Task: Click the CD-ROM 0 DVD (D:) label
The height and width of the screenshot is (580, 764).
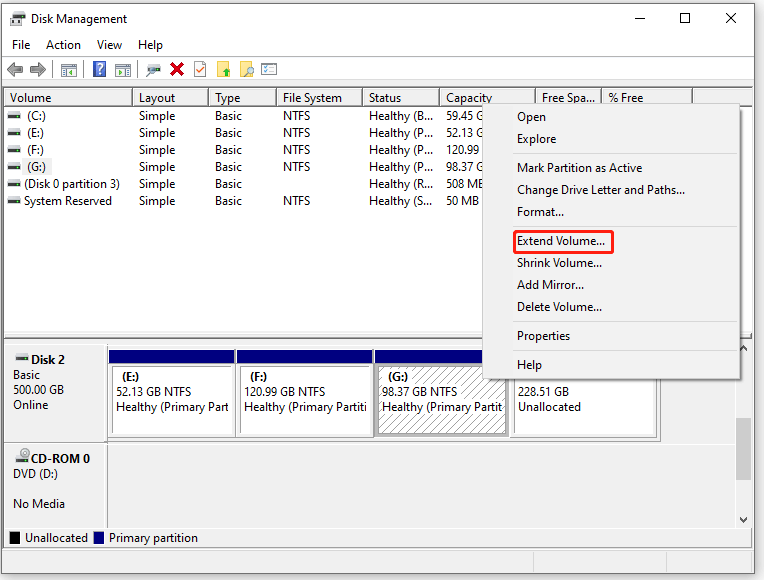Action: coord(55,485)
